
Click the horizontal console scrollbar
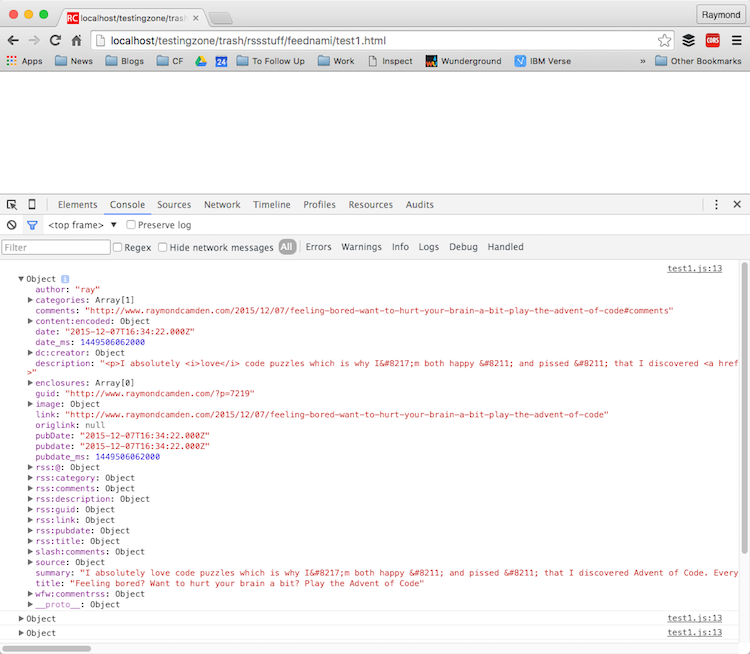pos(46,649)
